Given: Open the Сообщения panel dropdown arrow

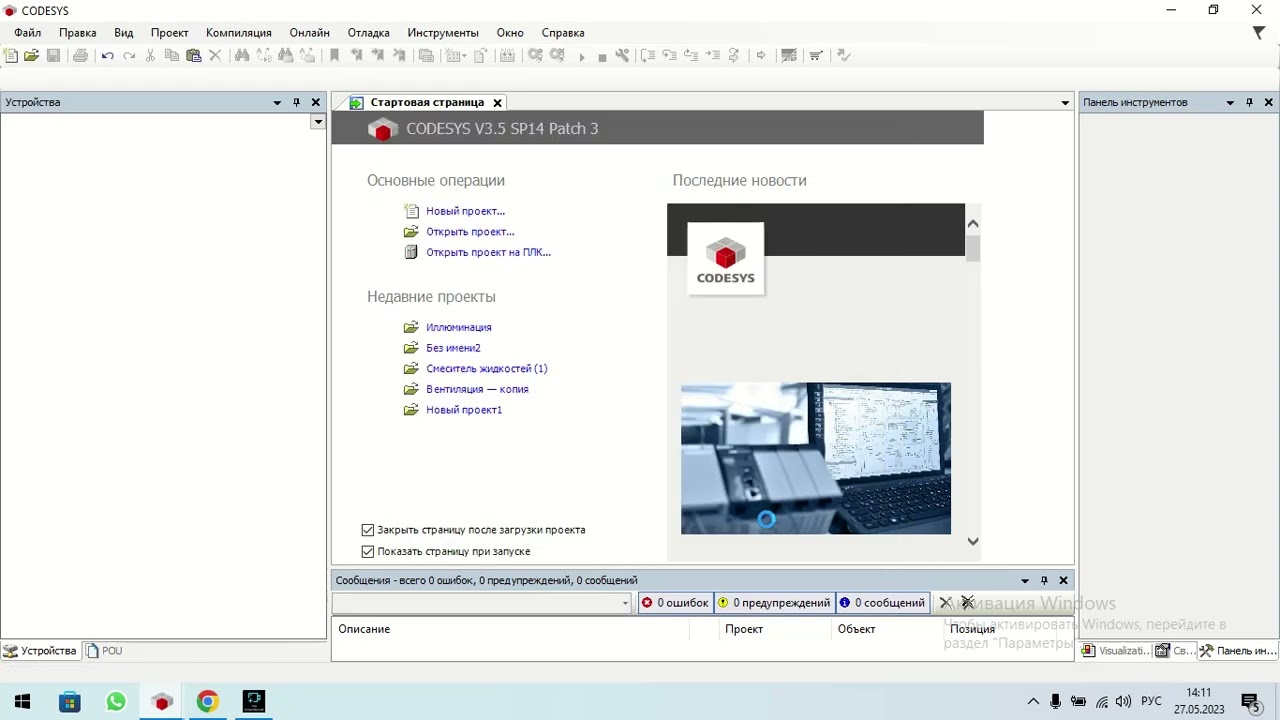Looking at the screenshot, I should coord(1025,580).
